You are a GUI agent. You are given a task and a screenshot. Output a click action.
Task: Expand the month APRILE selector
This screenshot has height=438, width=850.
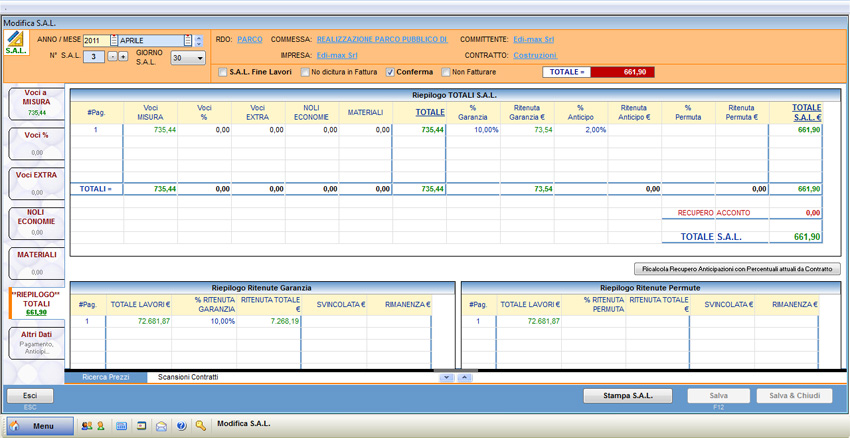pyautogui.click(x=187, y=41)
